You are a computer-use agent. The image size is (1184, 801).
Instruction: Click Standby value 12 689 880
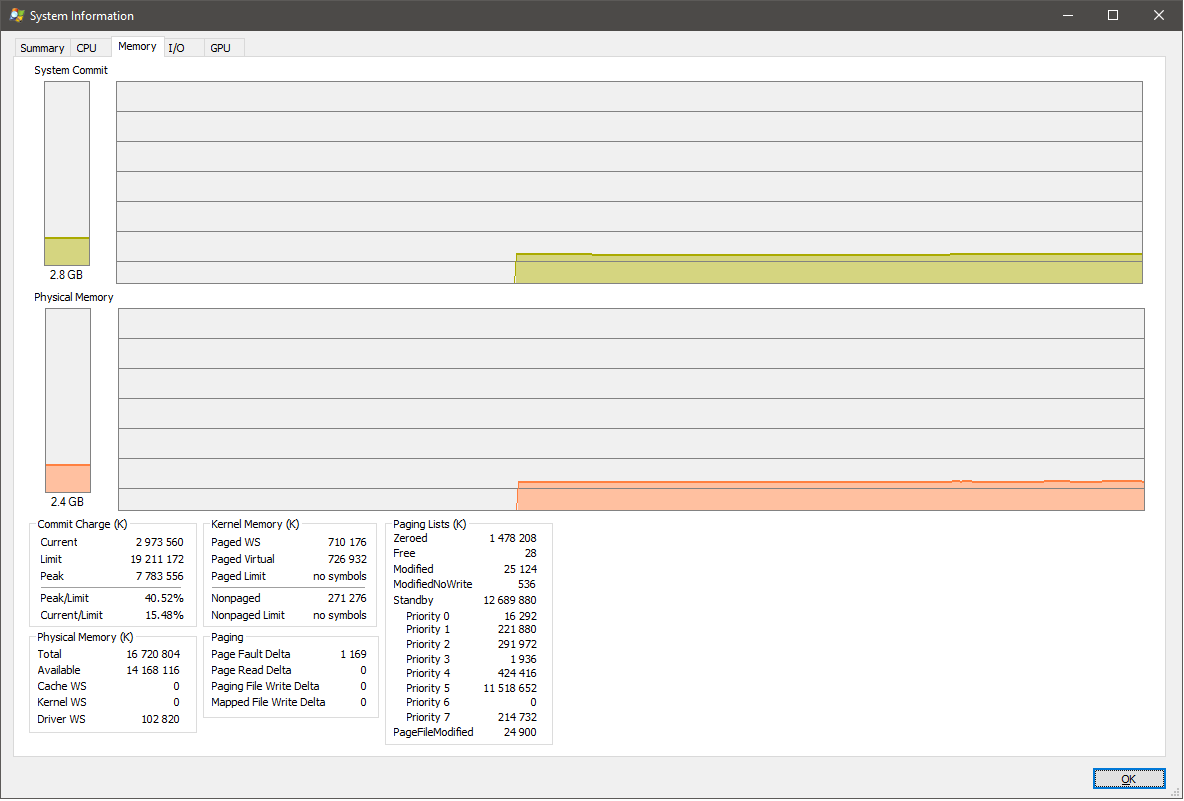tap(510, 600)
